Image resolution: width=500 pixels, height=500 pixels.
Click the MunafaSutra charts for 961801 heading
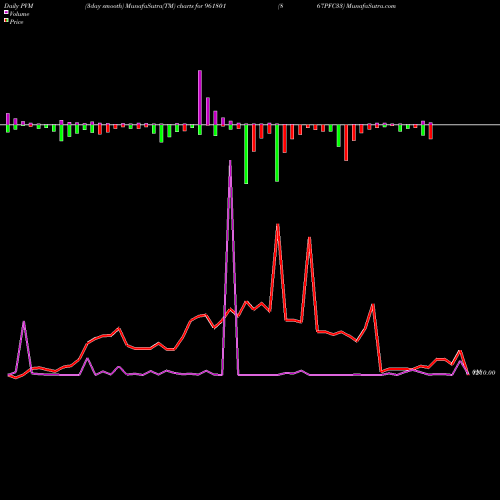coord(155,6)
